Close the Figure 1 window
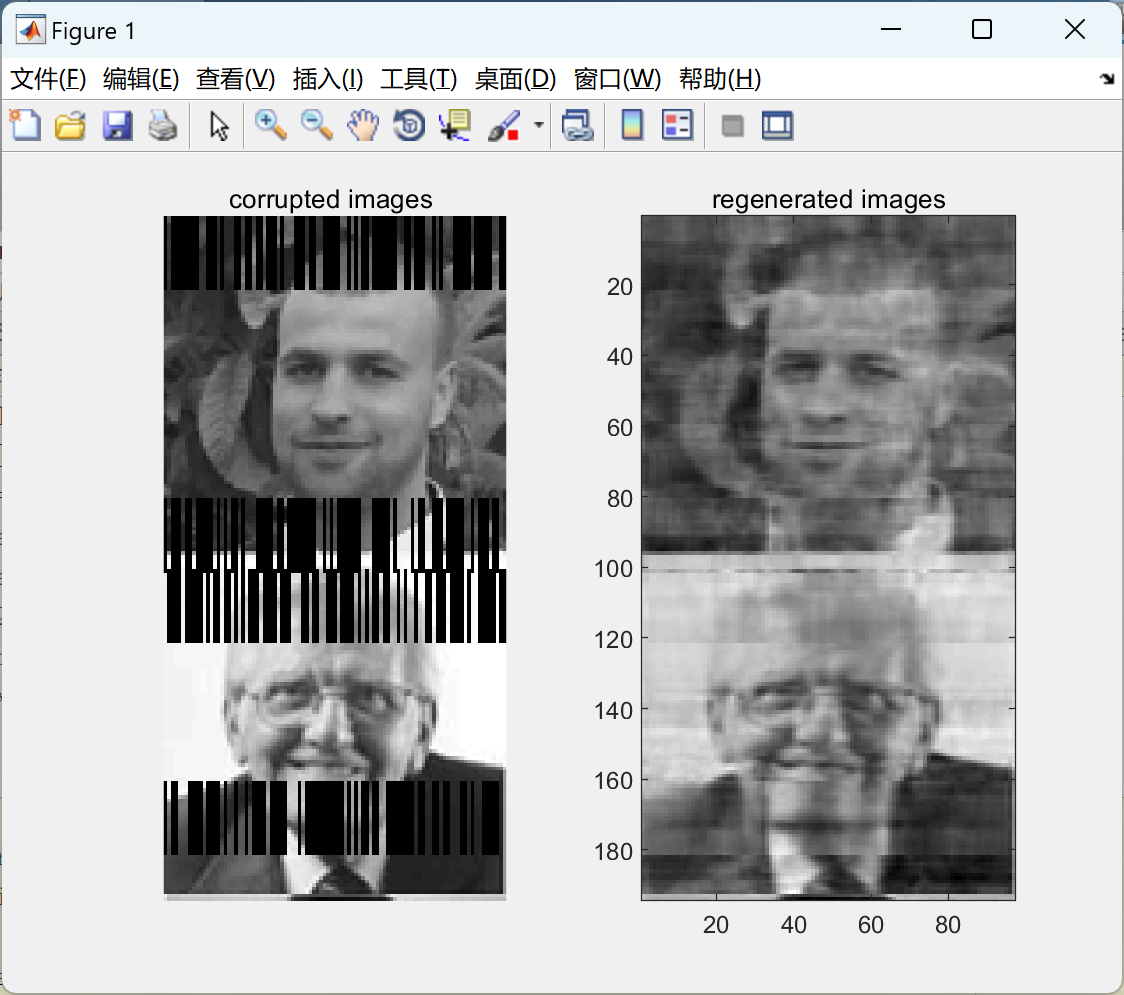The height and width of the screenshot is (995, 1124). [1075, 29]
